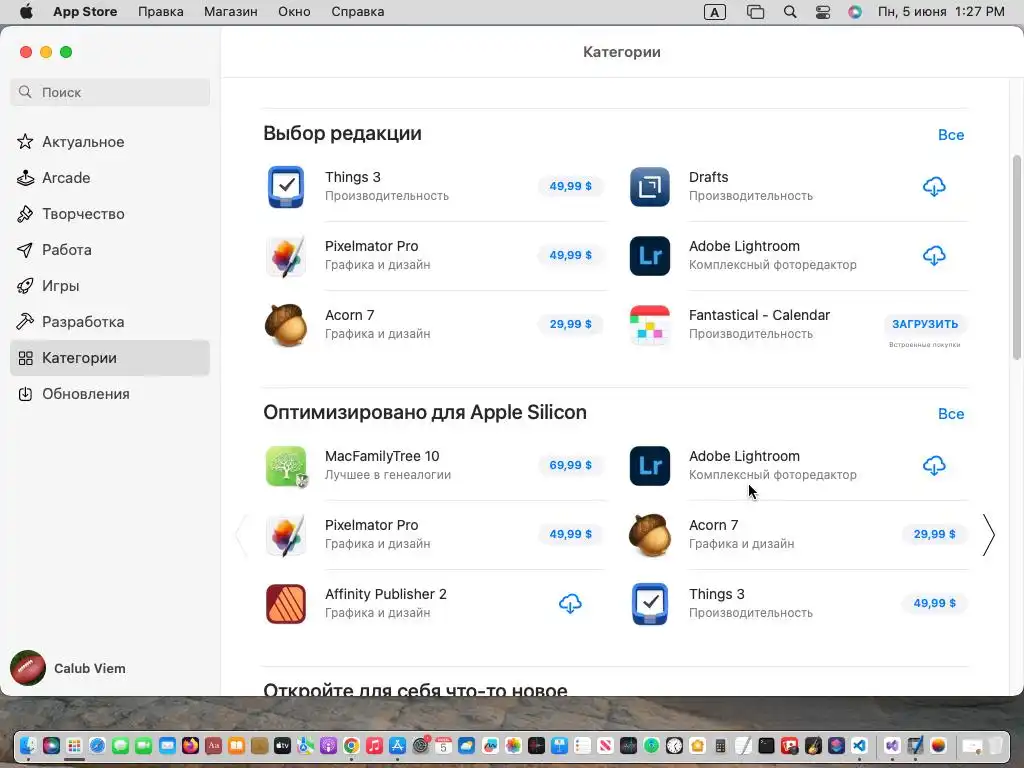Image resolution: width=1024 pixels, height=768 pixels.
Task: Download Adobe Lightroom in Apple Silicon section
Action: (x=934, y=466)
